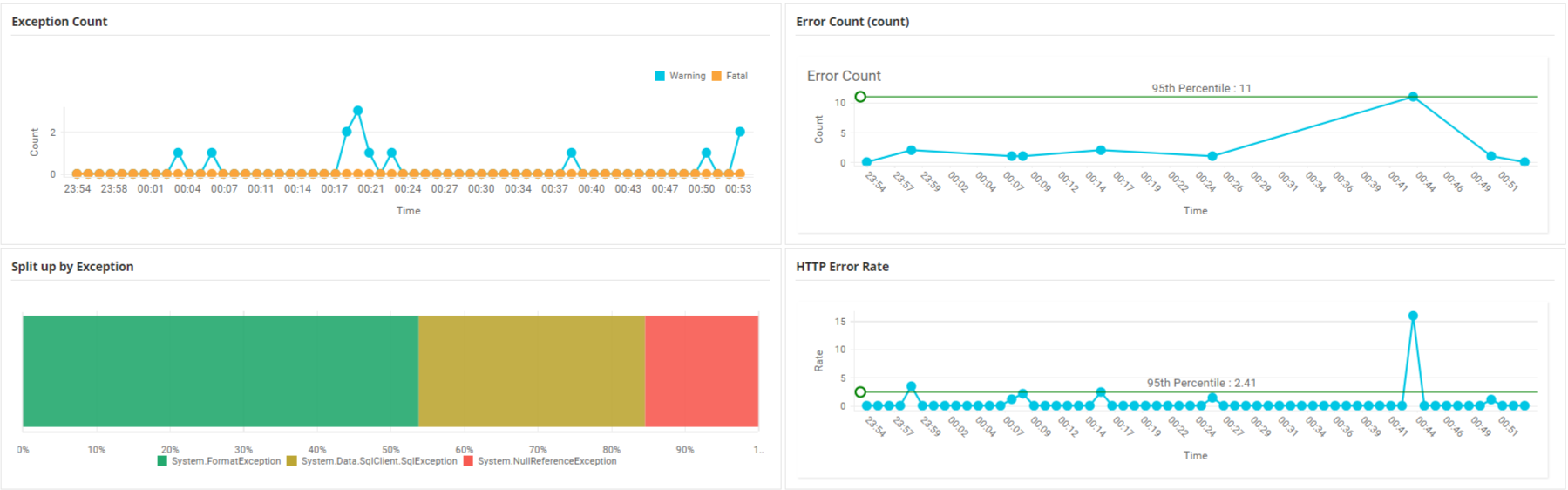Select the red NullReferenceException bar segment
The width and height of the screenshot is (1568, 490).
tap(702, 371)
